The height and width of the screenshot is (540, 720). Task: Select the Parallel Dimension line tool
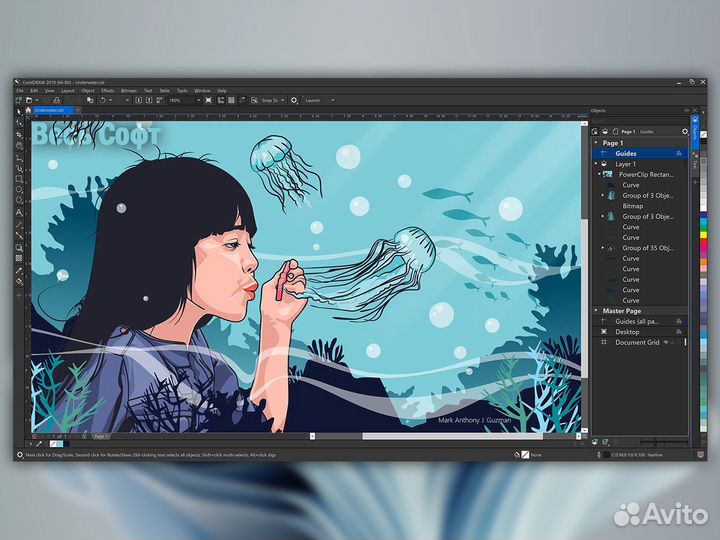[19, 225]
